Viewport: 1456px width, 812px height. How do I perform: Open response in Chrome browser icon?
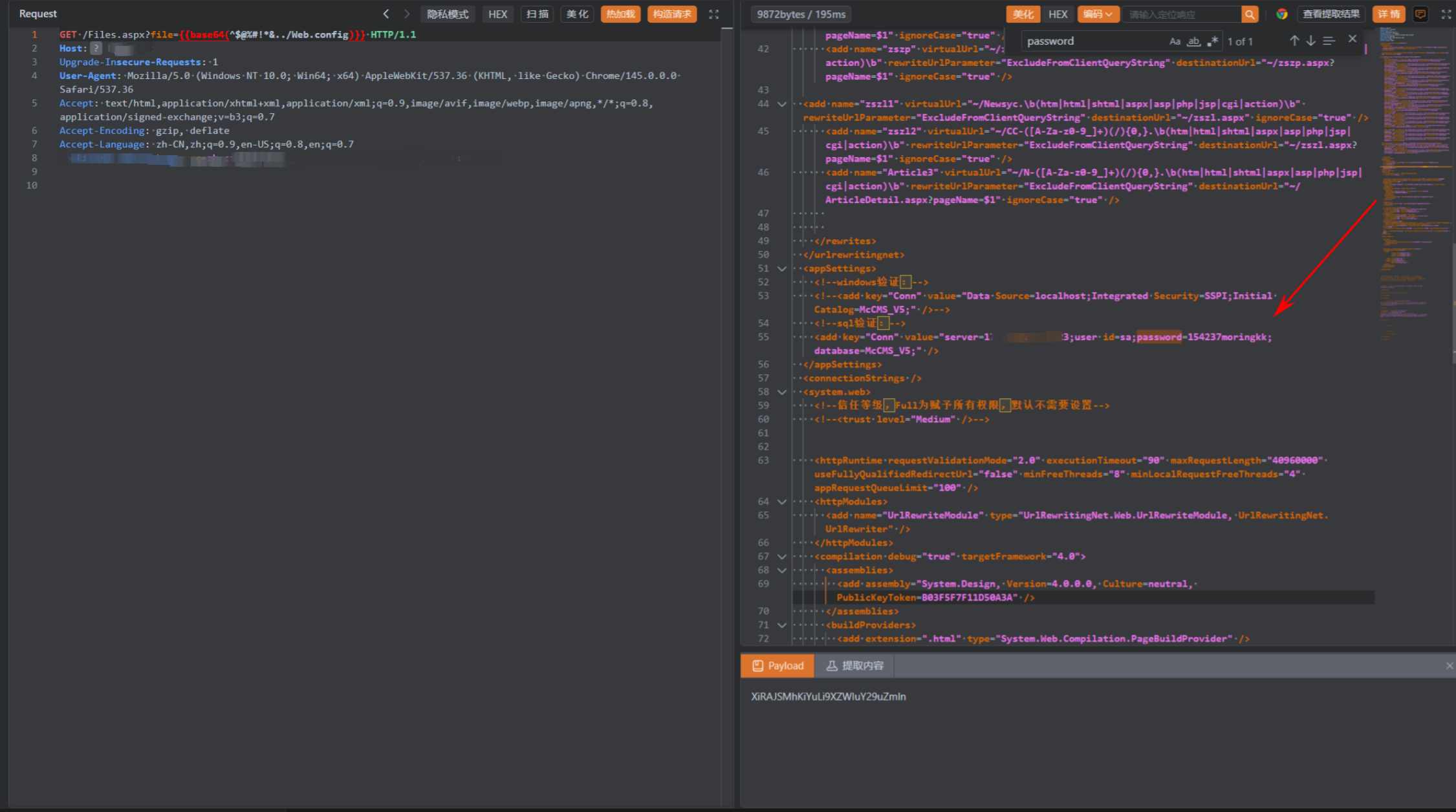click(x=1281, y=14)
